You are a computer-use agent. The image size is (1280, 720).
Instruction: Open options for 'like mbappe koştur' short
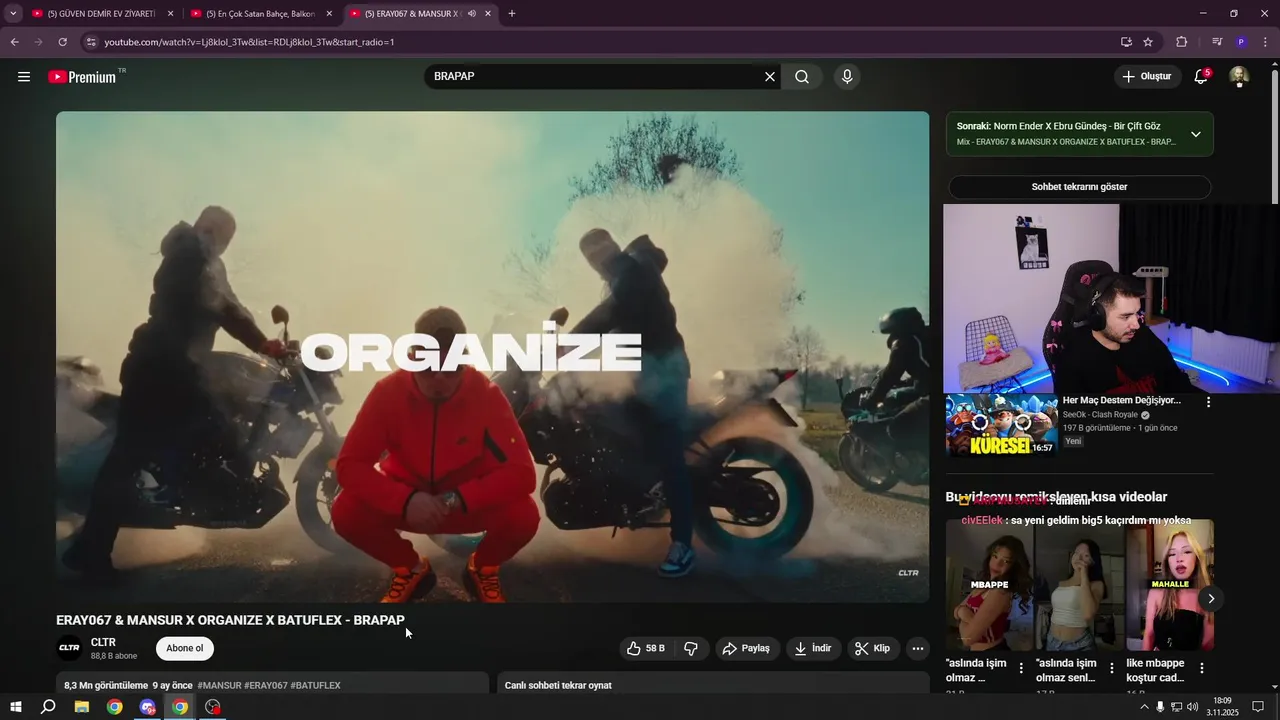point(1201,668)
